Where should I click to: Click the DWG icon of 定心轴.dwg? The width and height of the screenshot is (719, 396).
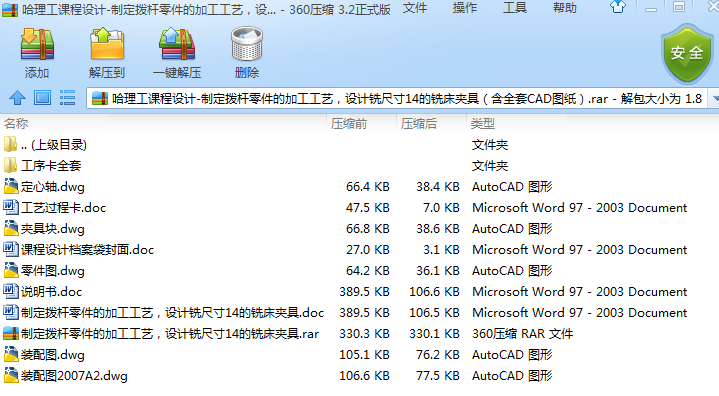11,186
